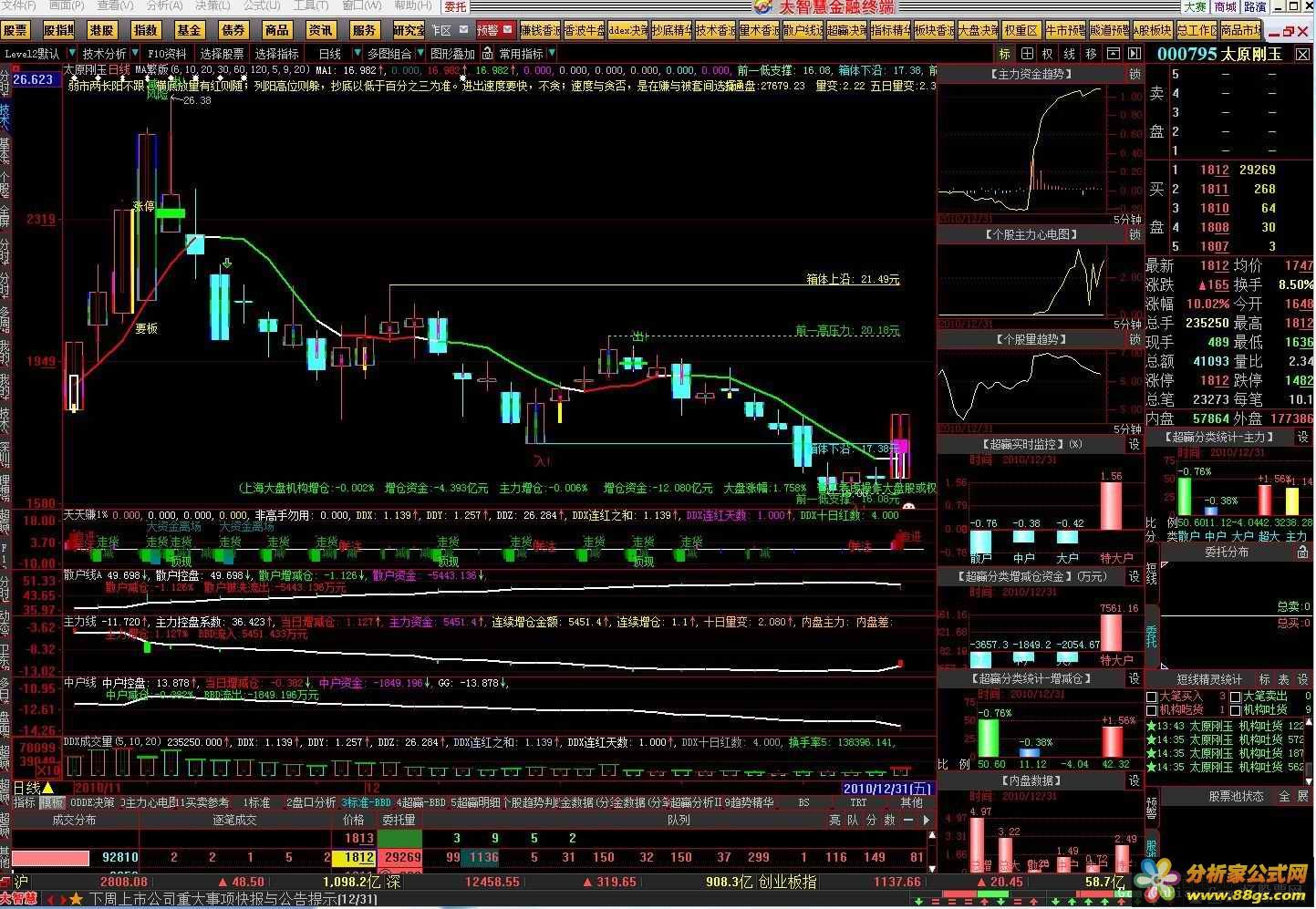This screenshot has height=909, width=1316.
Task: Click the 选择指标 button
Action: click(276, 54)
